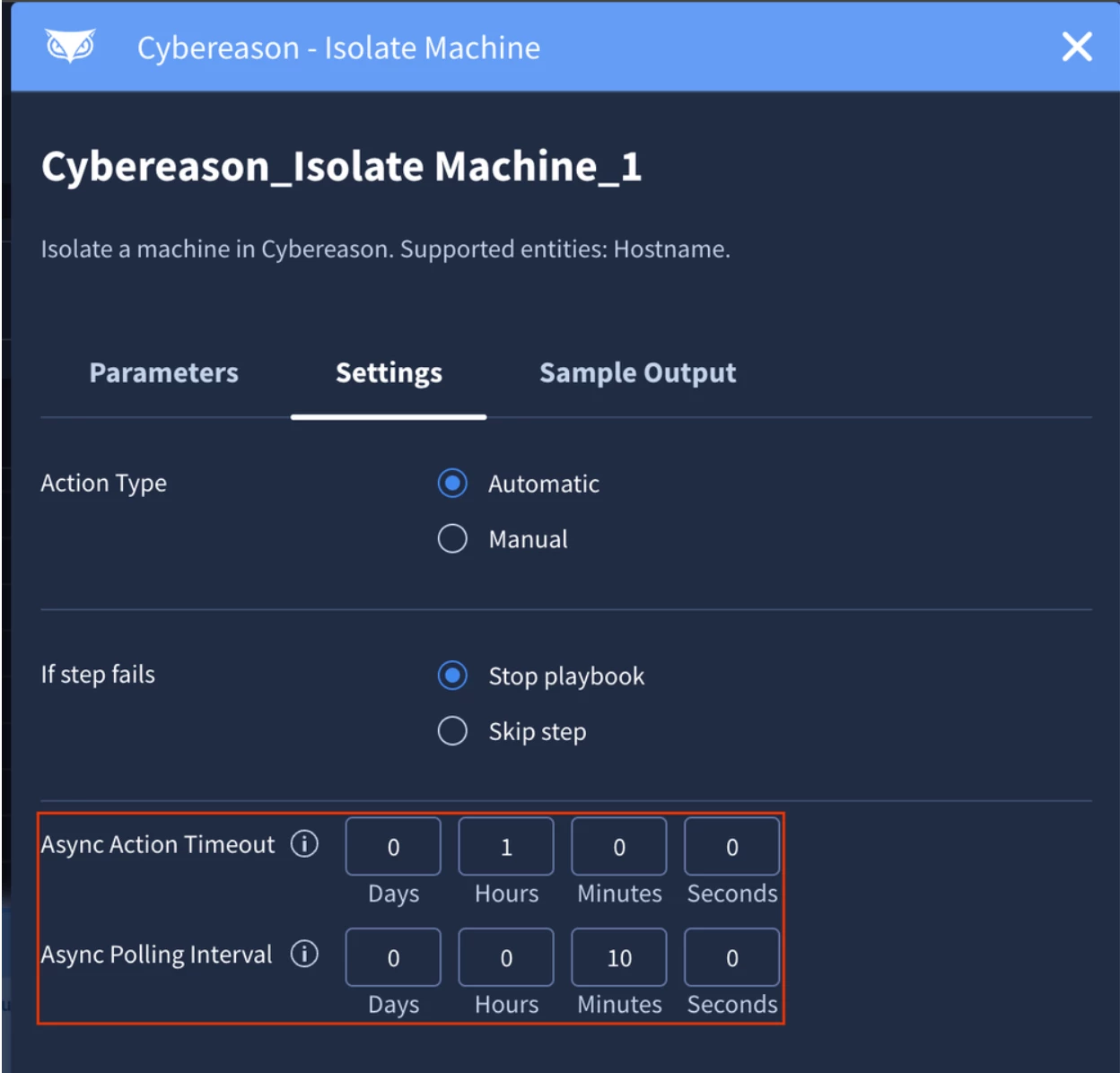The image size is (1120, 1073).
Task: Click Async Polling Interval Hours field
Action: 506,957
